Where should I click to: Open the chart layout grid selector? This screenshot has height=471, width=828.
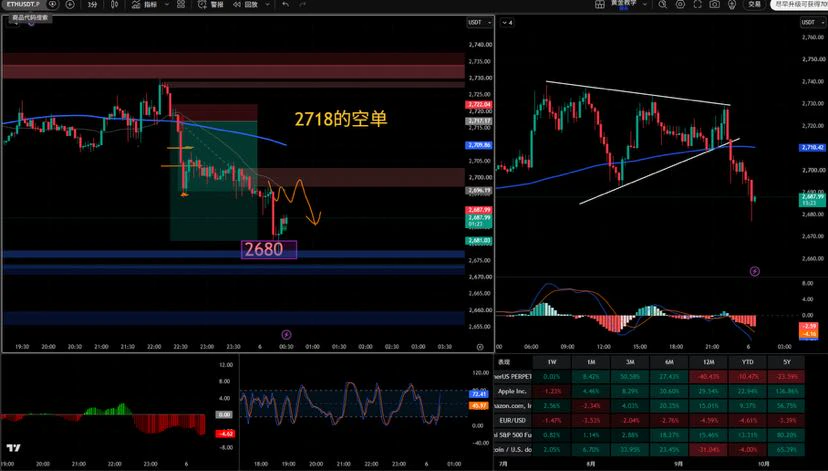(x=599, y=4)
